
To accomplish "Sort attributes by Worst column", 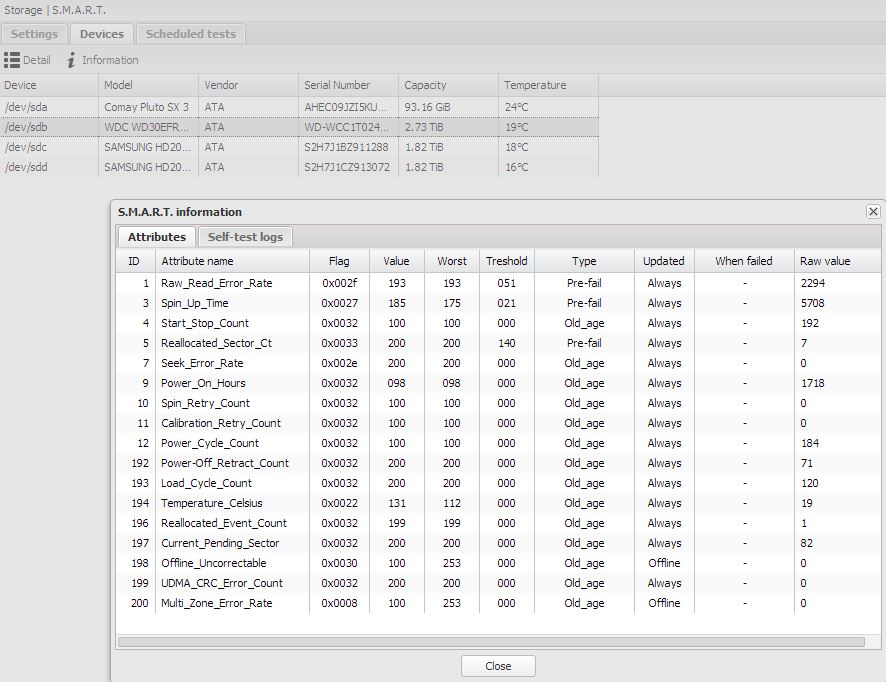I will click(452, 261).
